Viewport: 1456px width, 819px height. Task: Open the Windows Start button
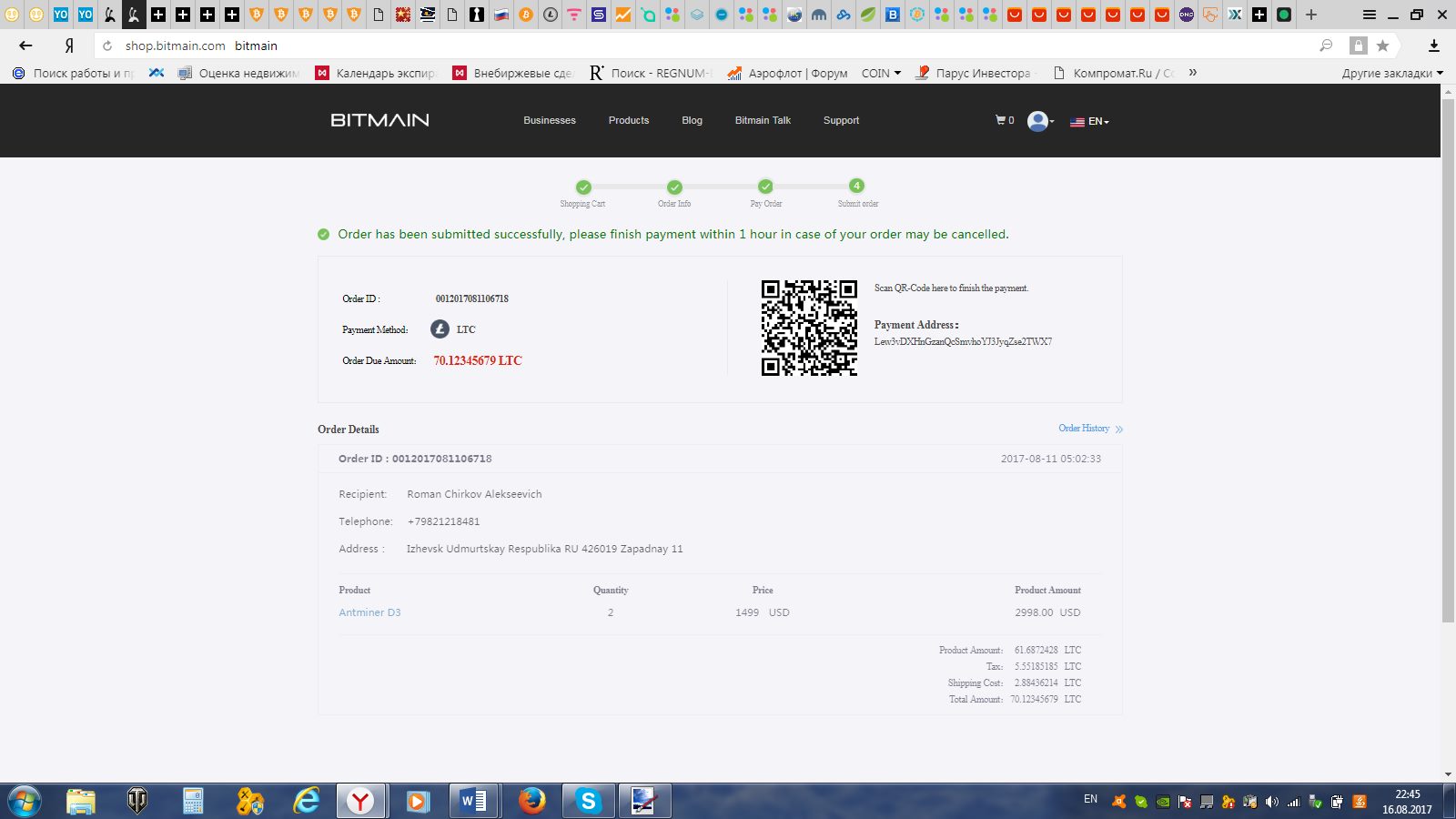tap(25, 801)
